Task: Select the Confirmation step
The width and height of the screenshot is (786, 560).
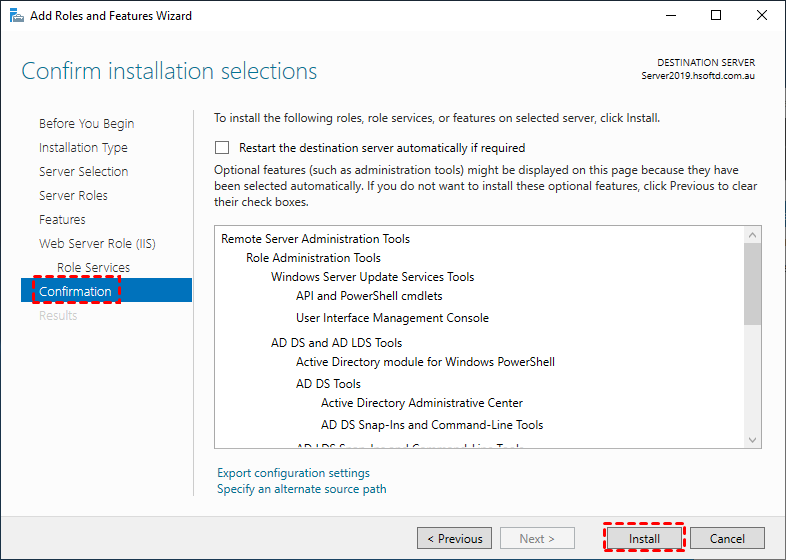Action: click(x=75, y=291)
